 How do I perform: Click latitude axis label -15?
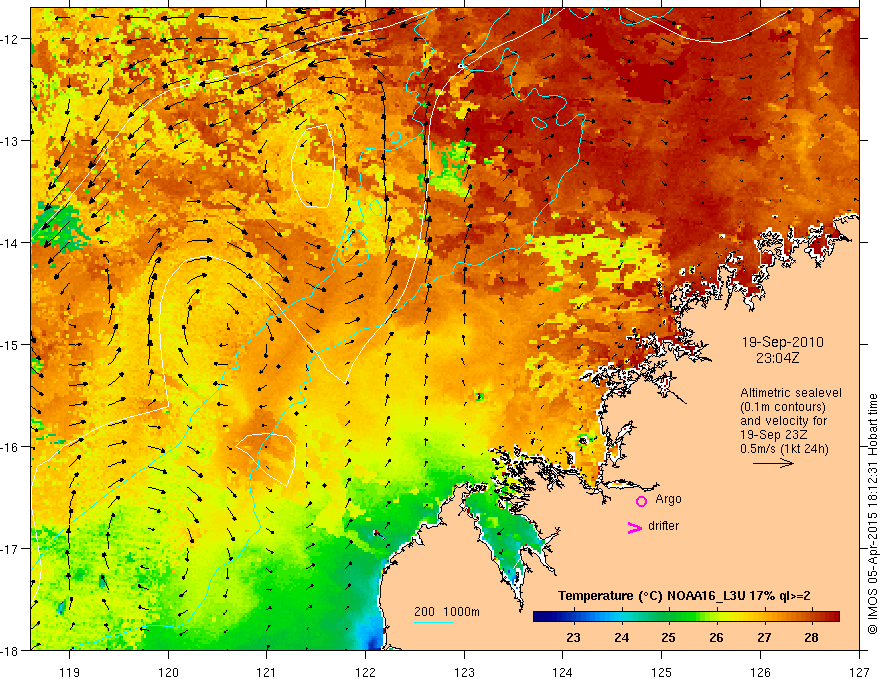(x=10, y=344)
